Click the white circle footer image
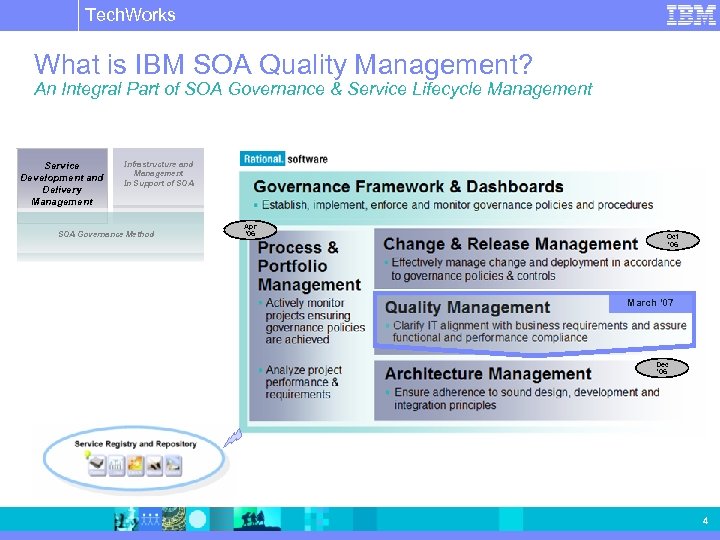The width and height of the screenshot is (720, 540). click(197, 520)
